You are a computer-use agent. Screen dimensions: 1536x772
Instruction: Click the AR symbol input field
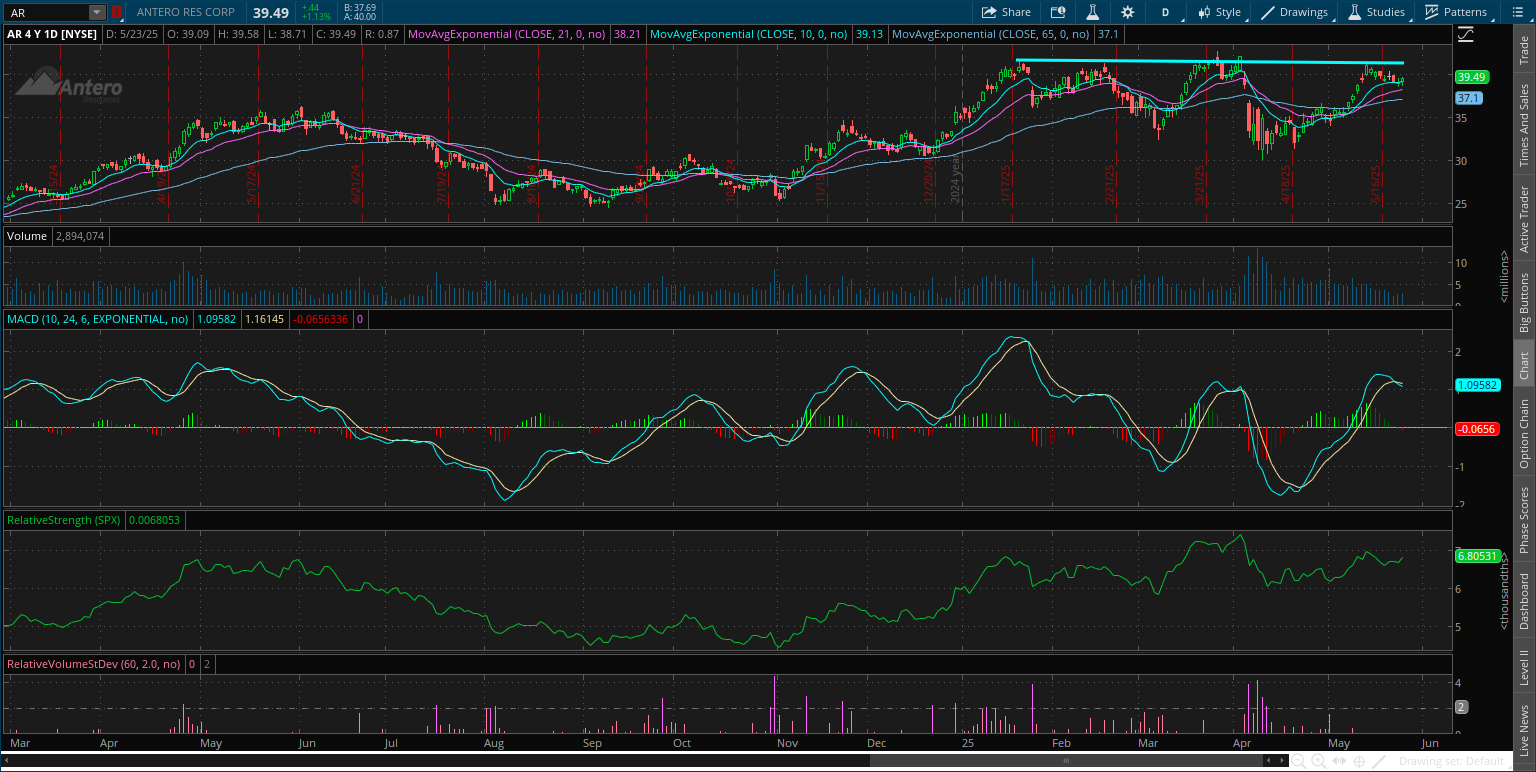(47, 12)
